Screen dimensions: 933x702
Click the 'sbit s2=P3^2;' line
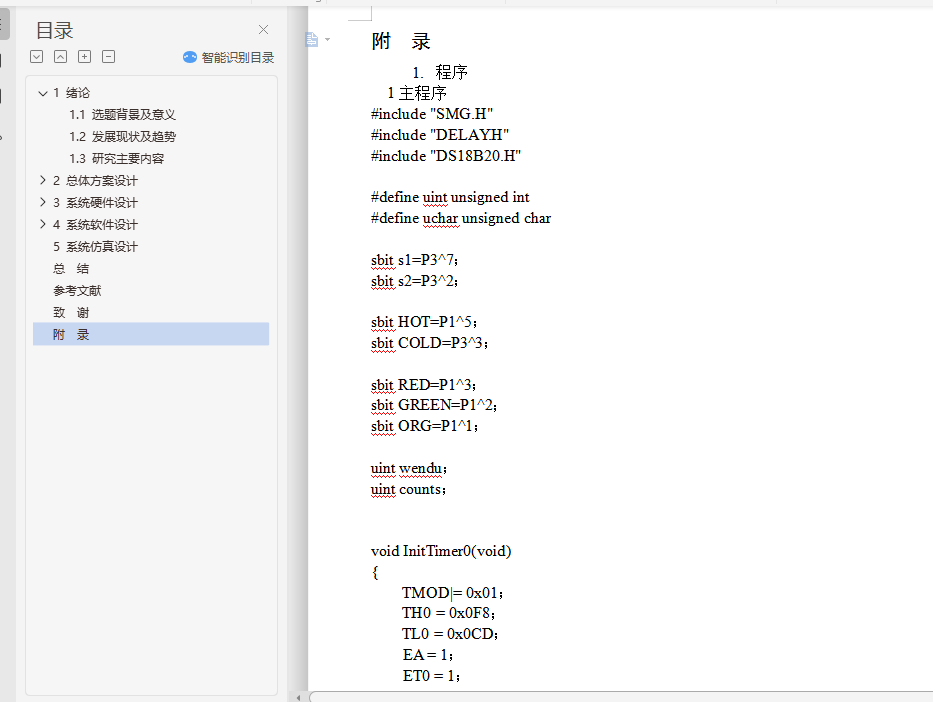(x=415, y=281)
